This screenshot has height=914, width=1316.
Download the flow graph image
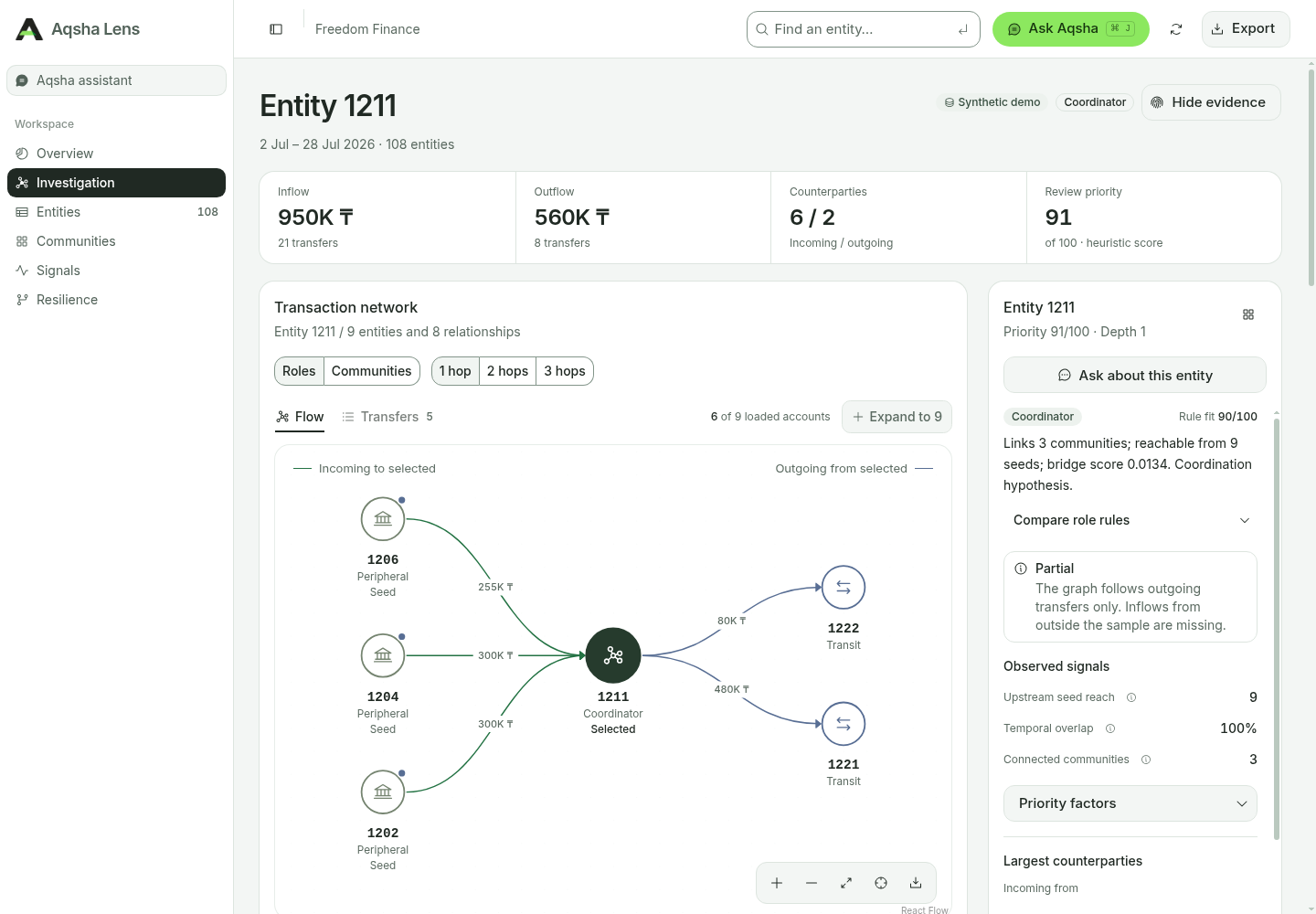point(916,883)
